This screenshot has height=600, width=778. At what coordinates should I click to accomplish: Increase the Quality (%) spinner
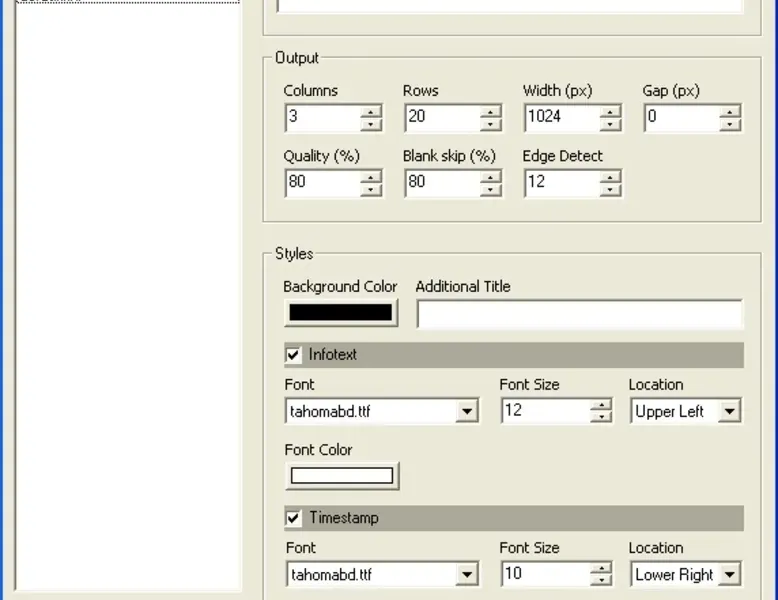click(371, 177)
